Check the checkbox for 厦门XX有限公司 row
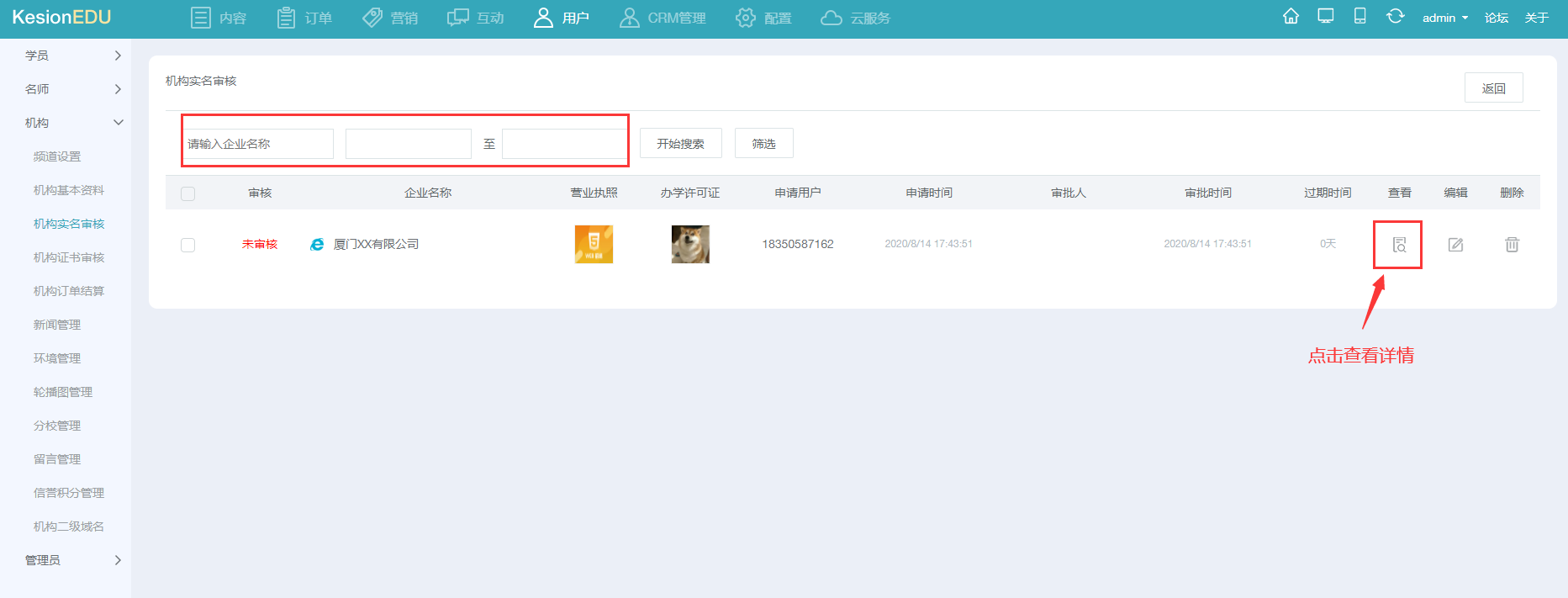Screen dimensions: 1568x598 pos(187,245)
